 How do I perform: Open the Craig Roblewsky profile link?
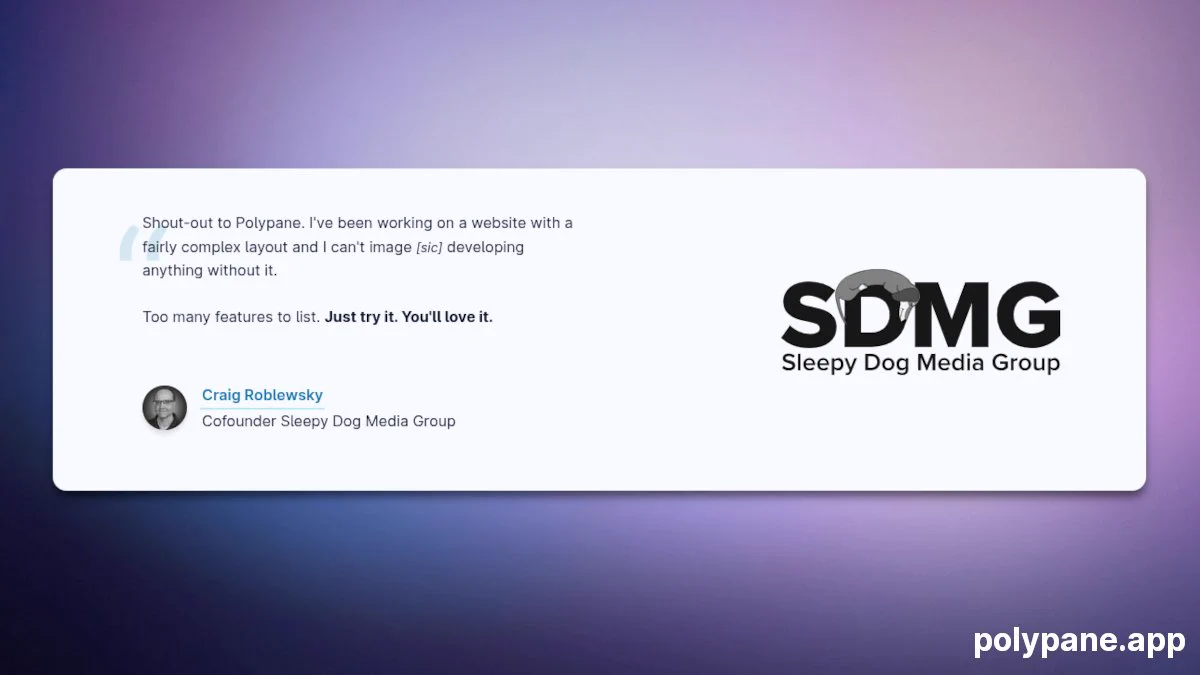(262, 396)
